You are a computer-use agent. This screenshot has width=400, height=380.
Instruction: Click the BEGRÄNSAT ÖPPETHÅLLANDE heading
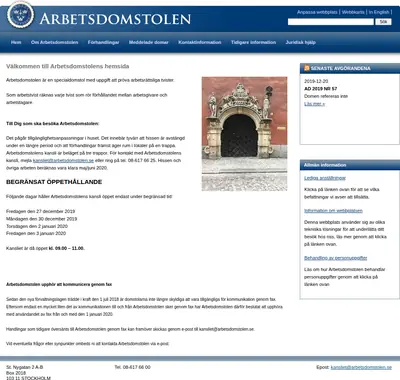[x=54, y=182]
